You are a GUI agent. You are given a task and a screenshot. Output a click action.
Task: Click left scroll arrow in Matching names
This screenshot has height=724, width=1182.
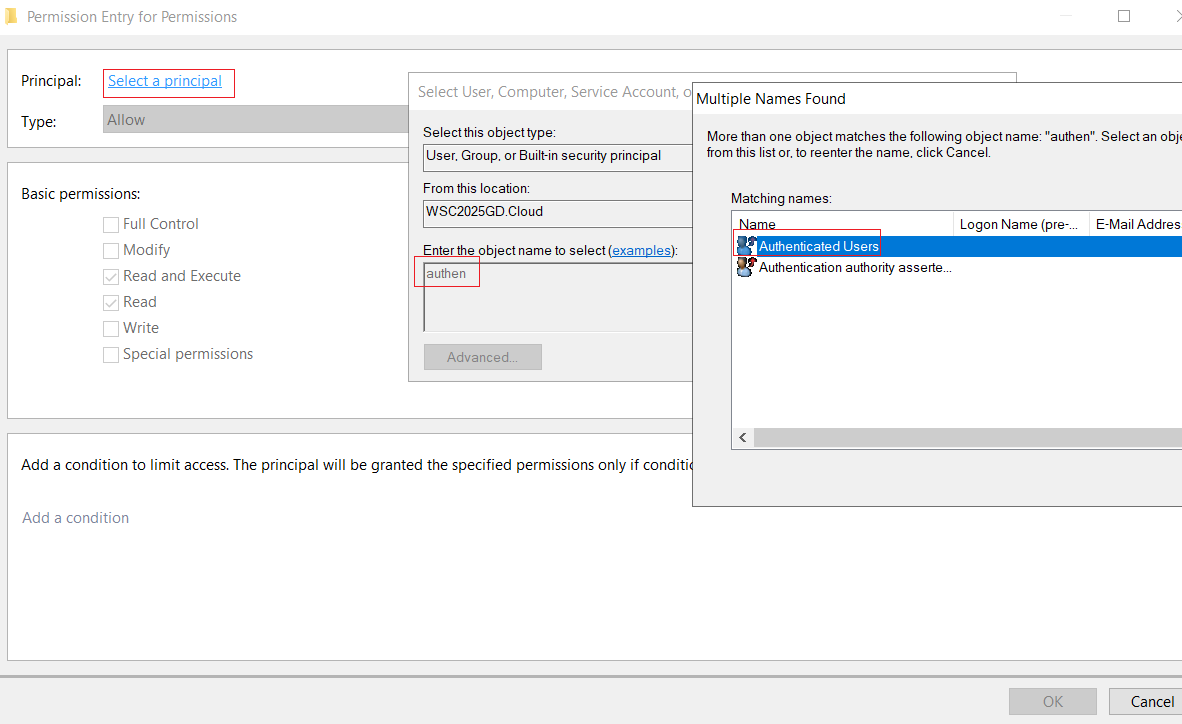(743, 437)
